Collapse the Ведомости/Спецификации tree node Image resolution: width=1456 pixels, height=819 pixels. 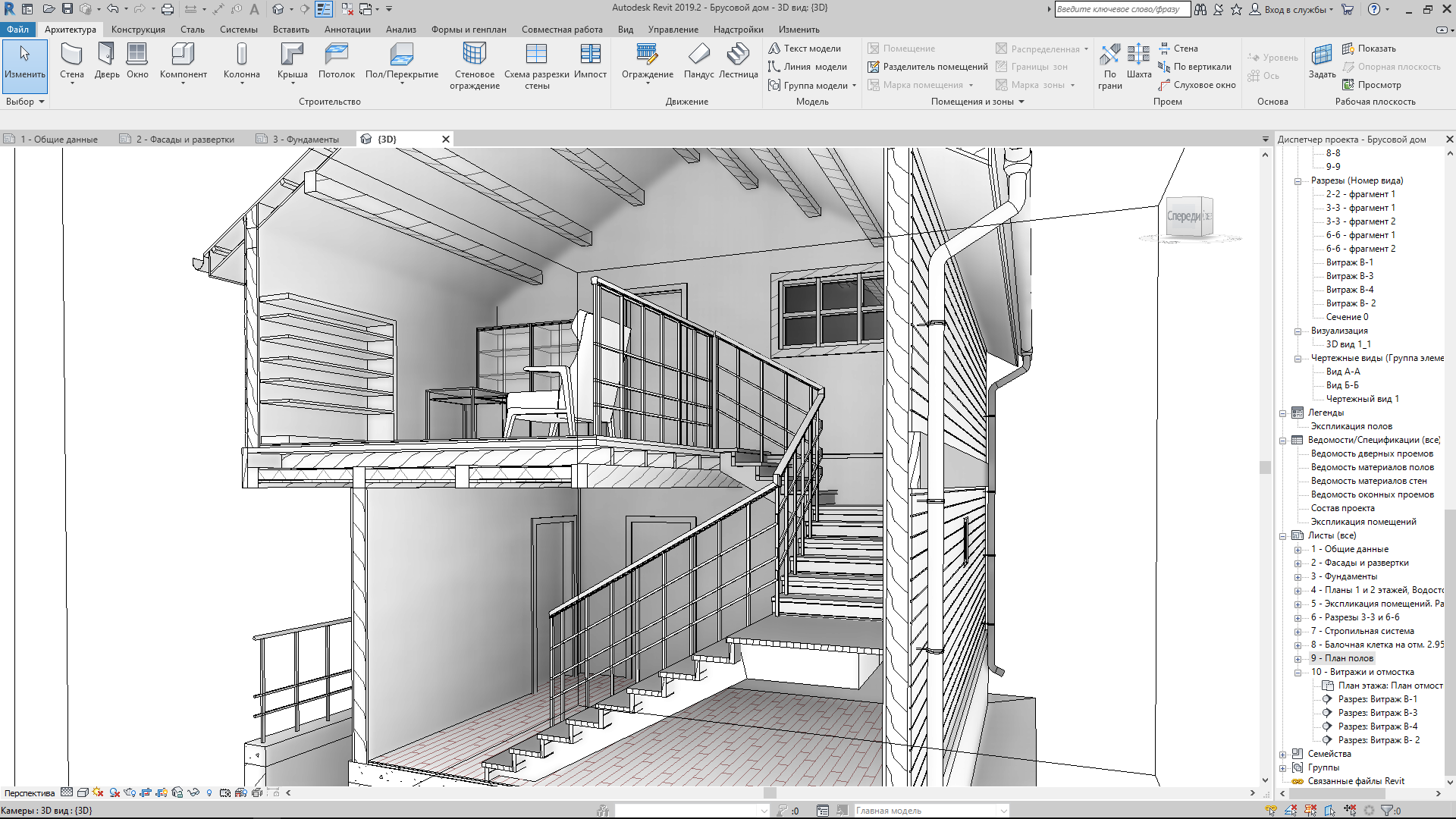click(x=1283, y=441)
